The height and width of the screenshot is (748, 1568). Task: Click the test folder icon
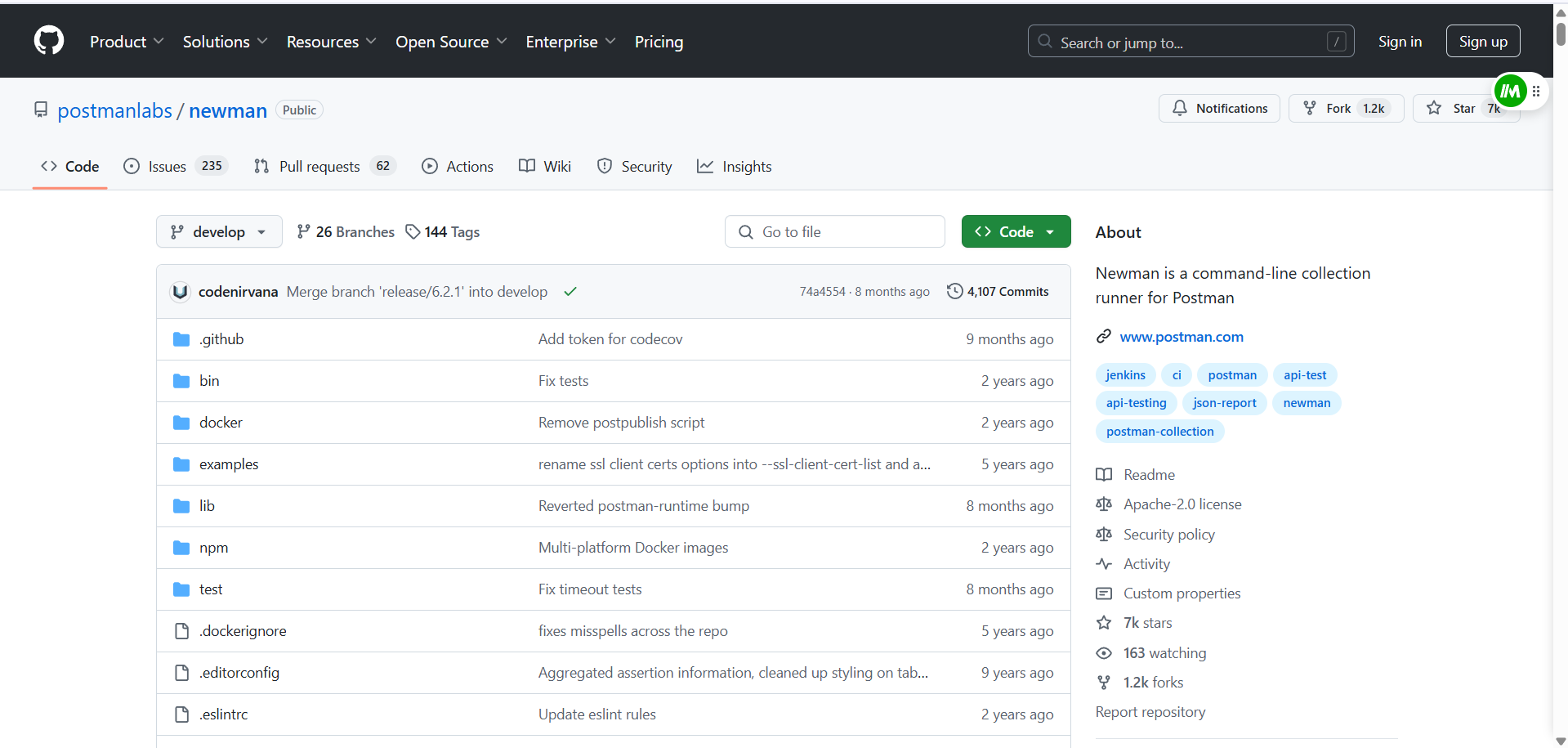[181, 589]
